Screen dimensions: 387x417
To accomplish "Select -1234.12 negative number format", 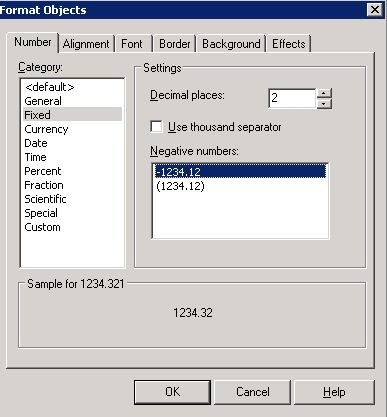I will 240,172.
